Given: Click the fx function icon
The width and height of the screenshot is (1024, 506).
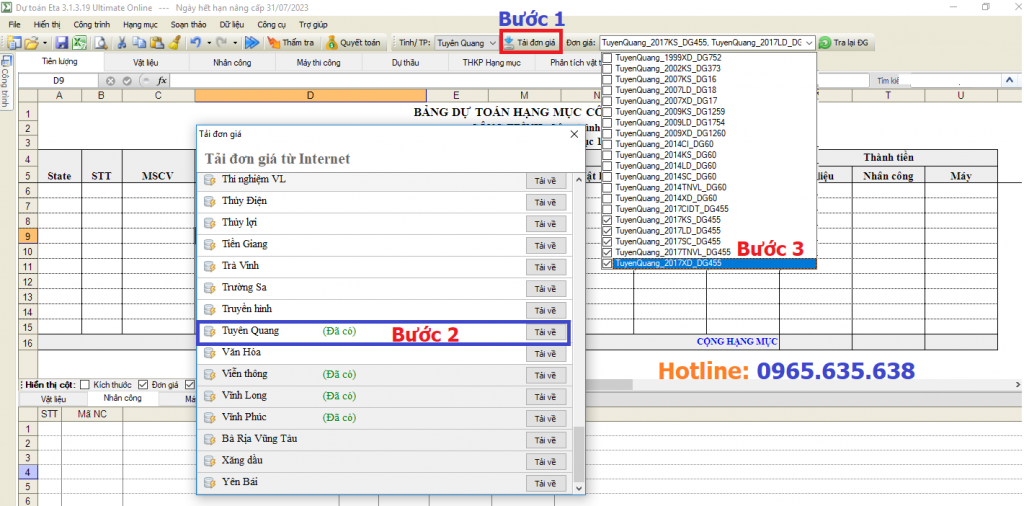Looking at the screenshot, I should click(x=161, y=80).
